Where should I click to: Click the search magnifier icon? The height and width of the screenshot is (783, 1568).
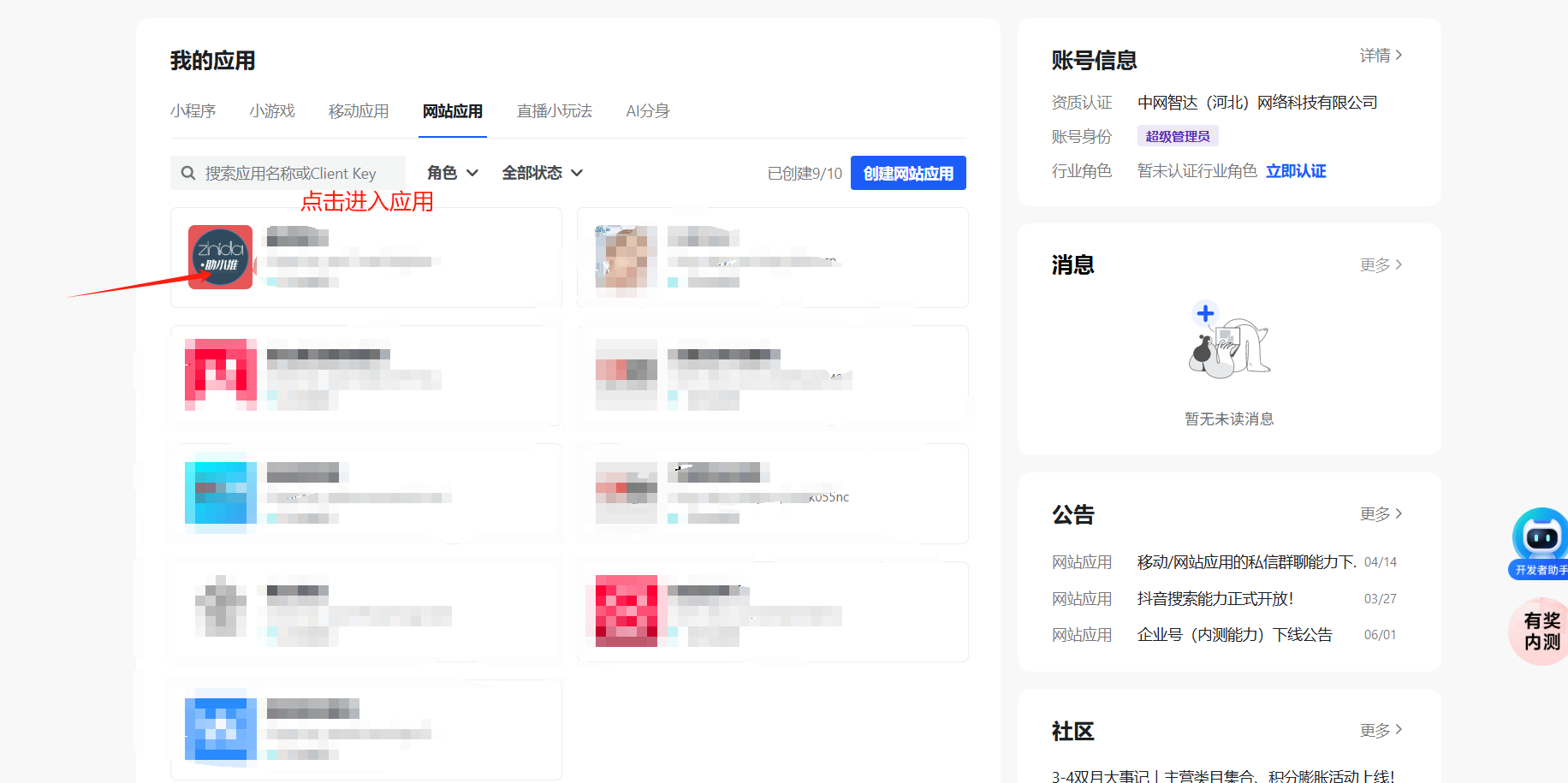tap(188, 173)
